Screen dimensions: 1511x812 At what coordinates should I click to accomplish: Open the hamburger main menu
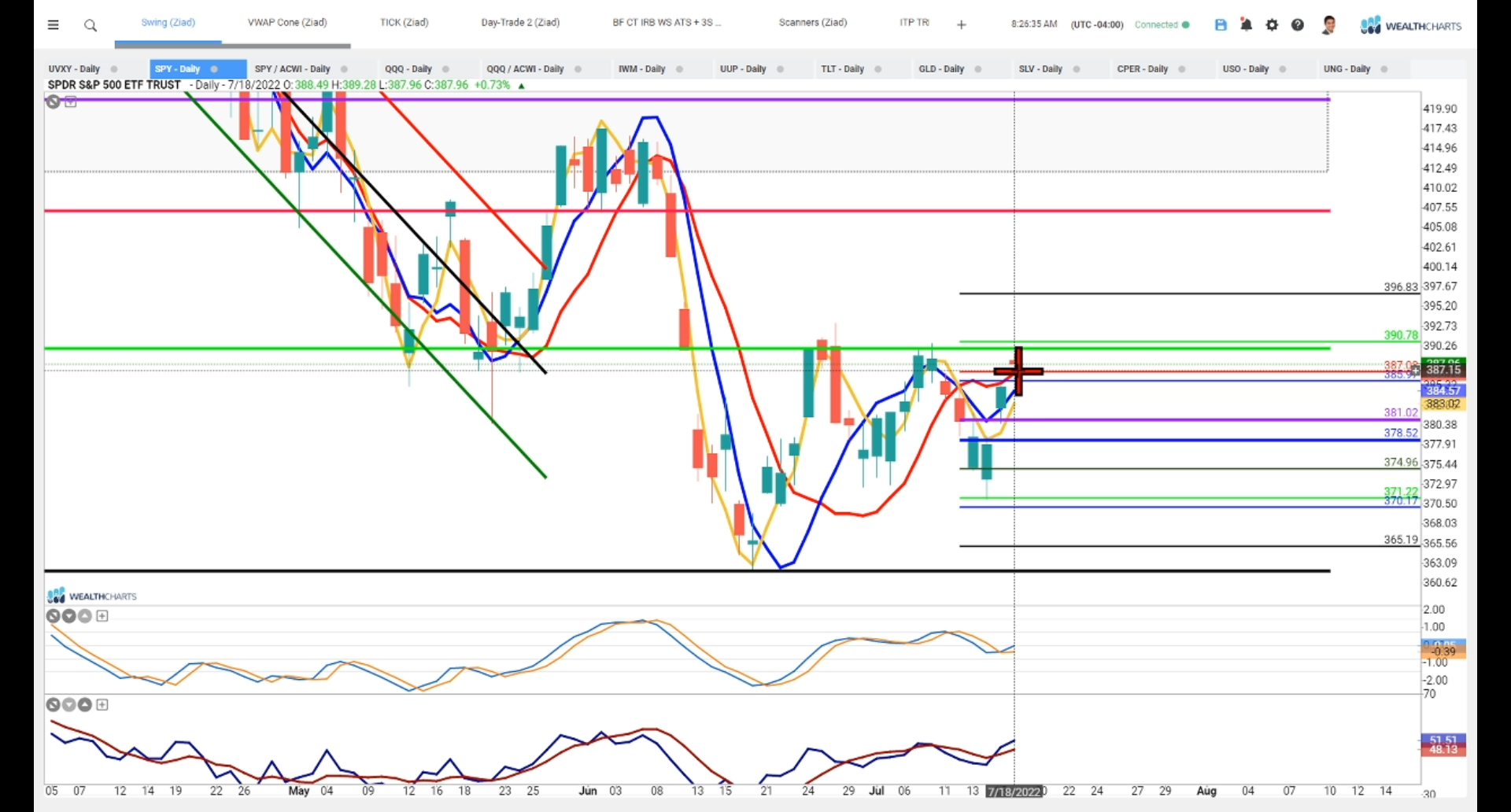click(54, 25)
